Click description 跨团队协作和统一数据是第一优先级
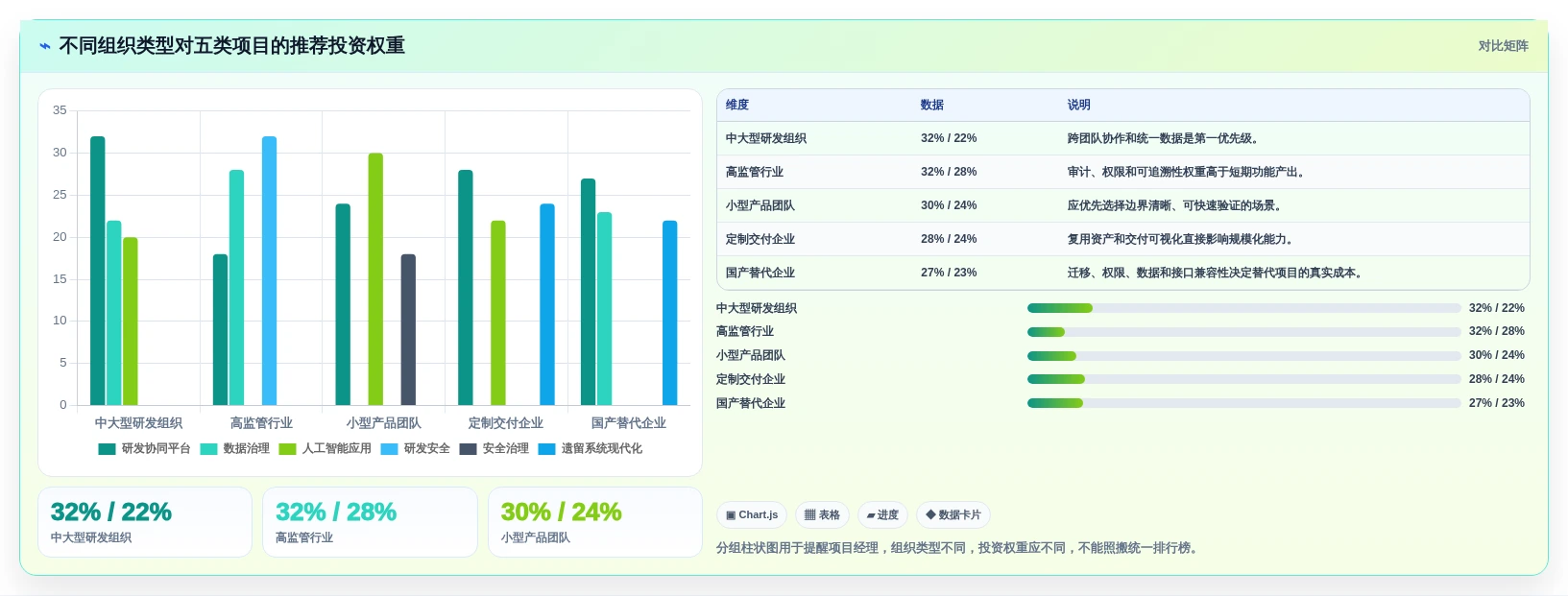Viewport: 1568px width, 596px height. coord(1163,138)
